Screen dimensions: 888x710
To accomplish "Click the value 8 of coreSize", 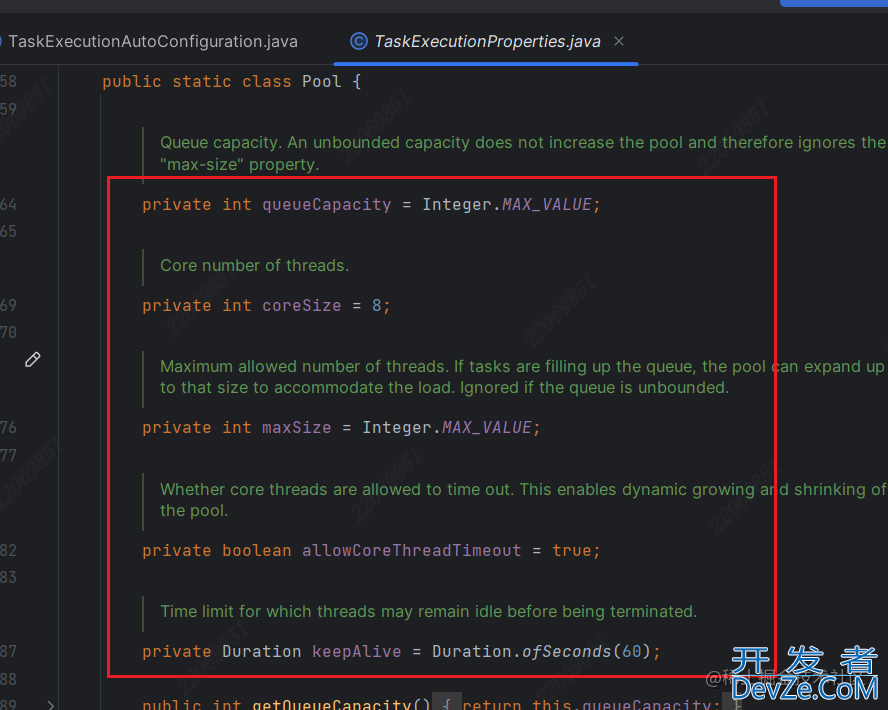I will 377,306.
